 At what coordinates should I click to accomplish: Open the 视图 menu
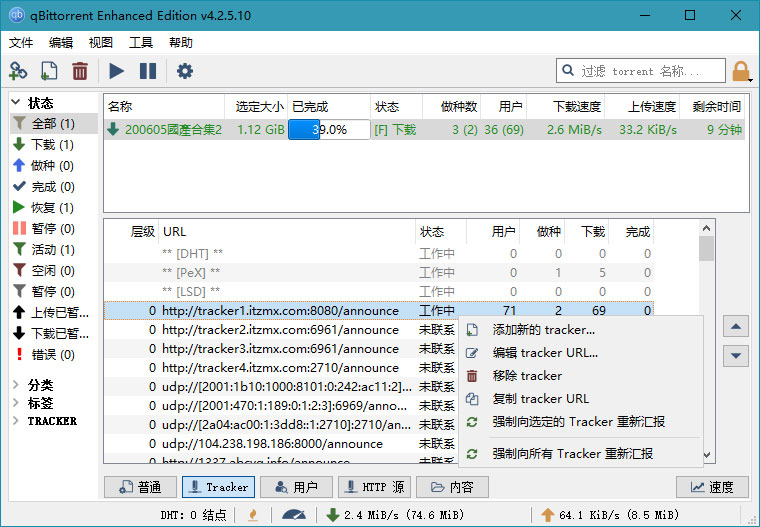coord(101,43)
